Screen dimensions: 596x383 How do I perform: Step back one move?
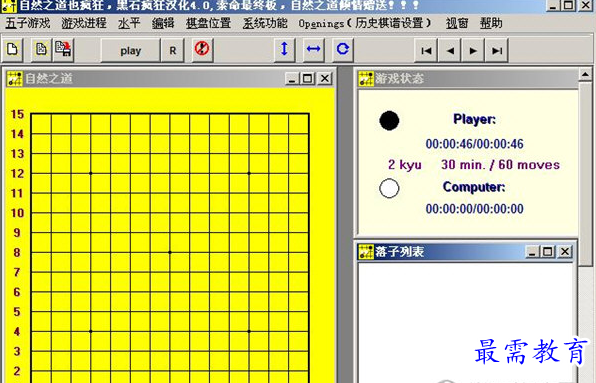pos(450,50)
